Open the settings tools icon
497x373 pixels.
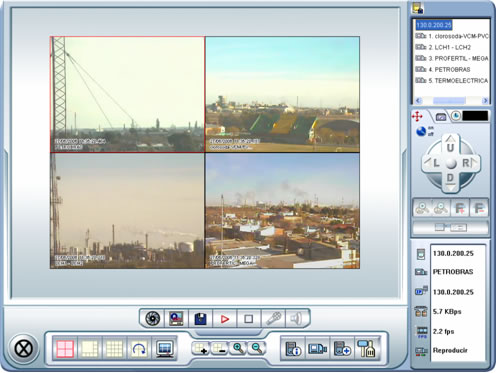(366, 349)
